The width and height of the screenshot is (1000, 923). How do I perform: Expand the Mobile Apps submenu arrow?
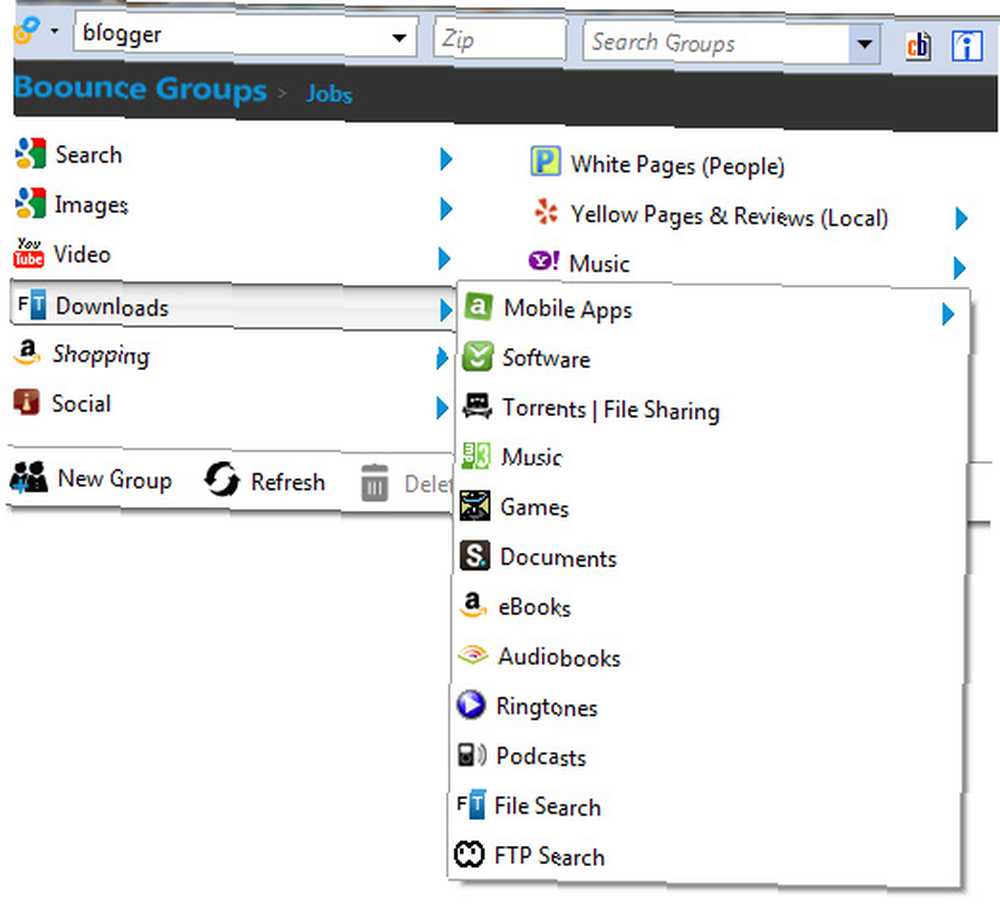pos(948,313)
